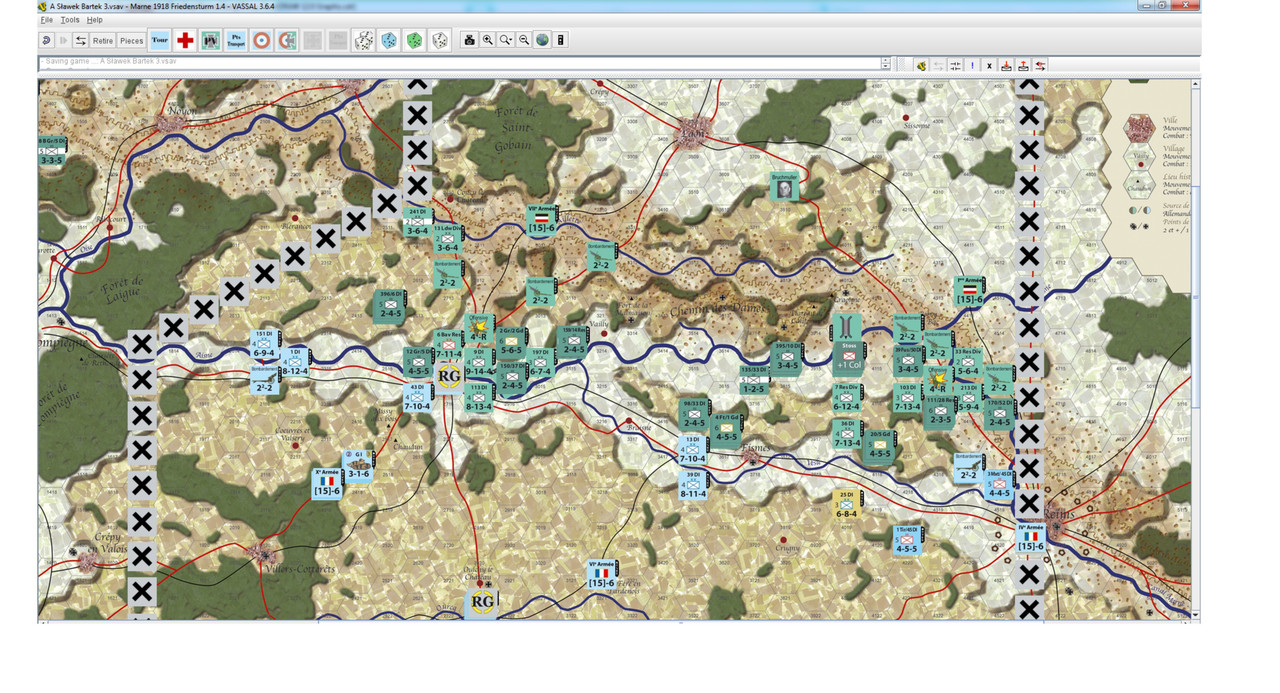The height and width of the screenshot is (693, 1280).
Task: Select the RG marker near Villers-Cotterets road
Action: click(x=483, y=601)
